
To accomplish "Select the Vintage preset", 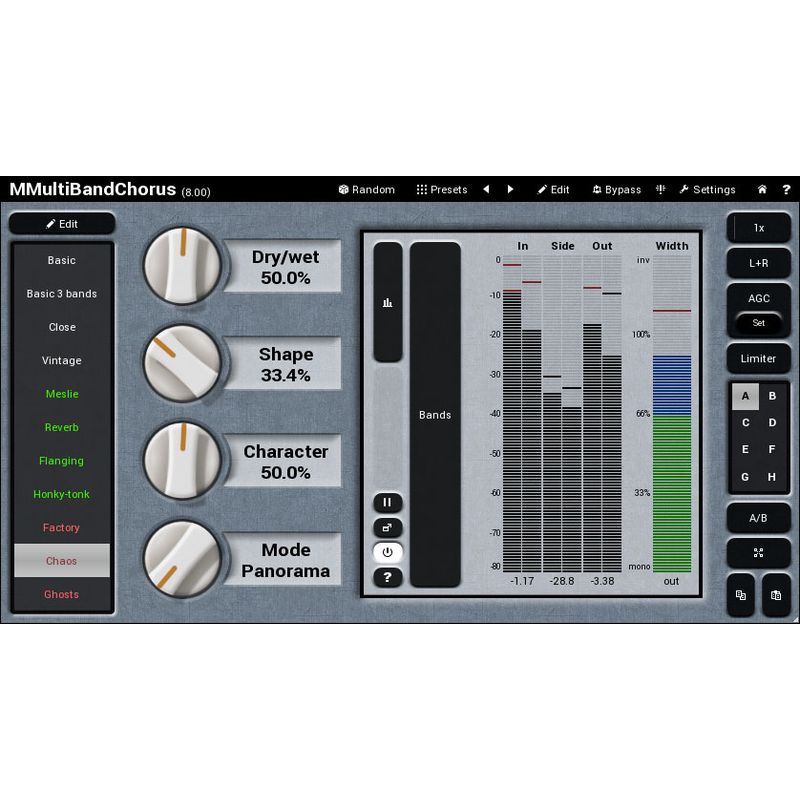I will (62, 361).
